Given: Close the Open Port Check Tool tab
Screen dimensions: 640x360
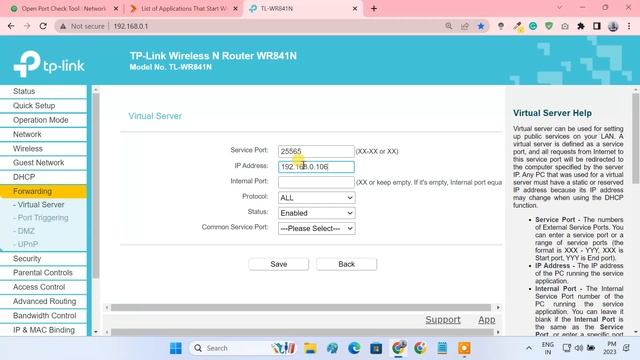Looking at the screenshot, I should [x=116, y=9].
